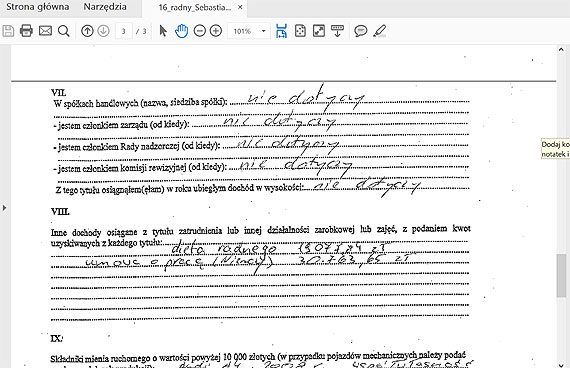Choose the Selection arrow tool
Screen dimensions: 570x368
tap(163, 31)
